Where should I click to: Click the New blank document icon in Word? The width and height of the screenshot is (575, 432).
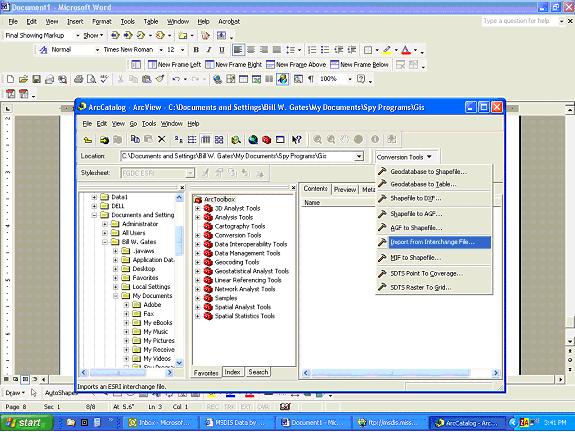tap(10, 79)
